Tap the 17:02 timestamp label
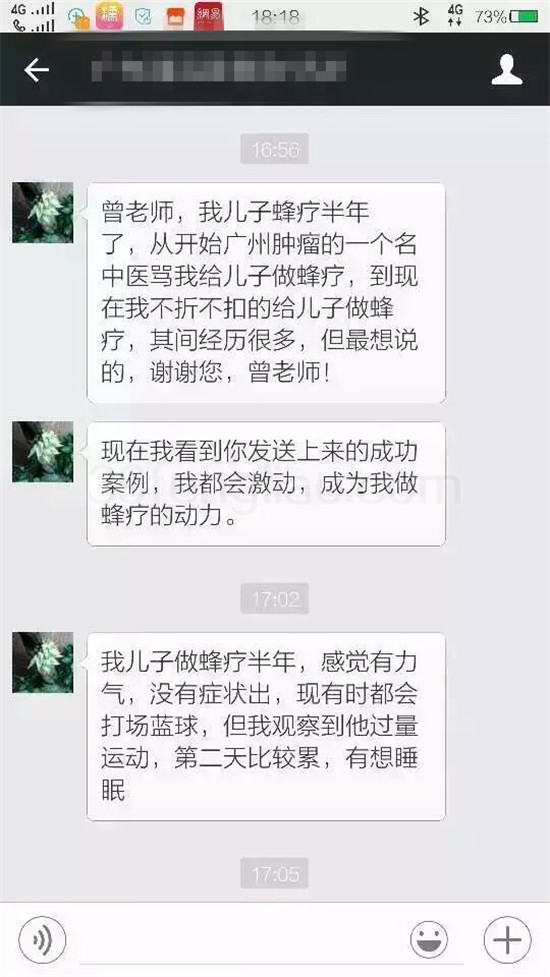 click(275, 599)
